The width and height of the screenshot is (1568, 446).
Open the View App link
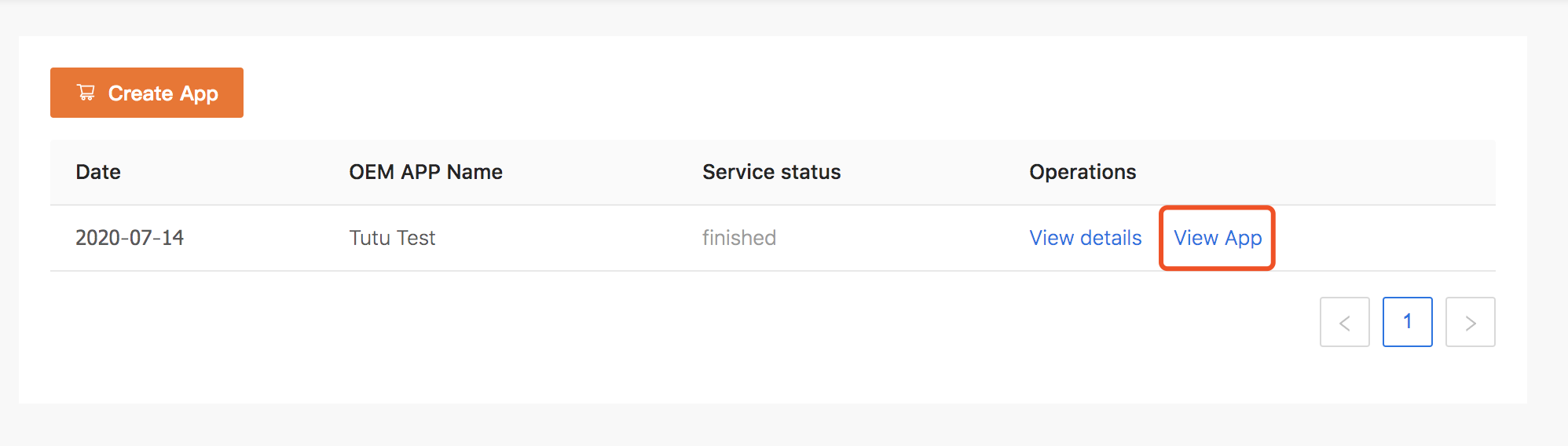point(1218,238)
